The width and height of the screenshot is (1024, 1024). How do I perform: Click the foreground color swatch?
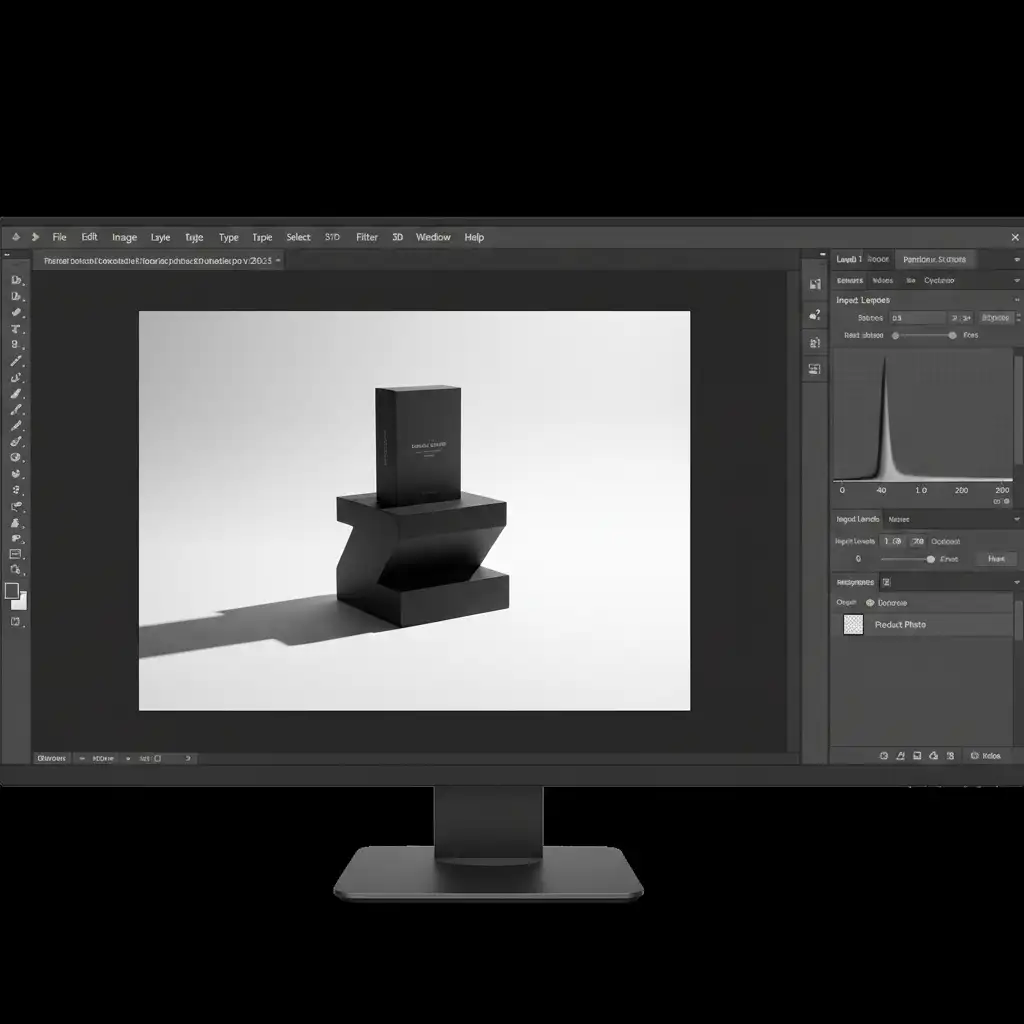pos(12,591)
